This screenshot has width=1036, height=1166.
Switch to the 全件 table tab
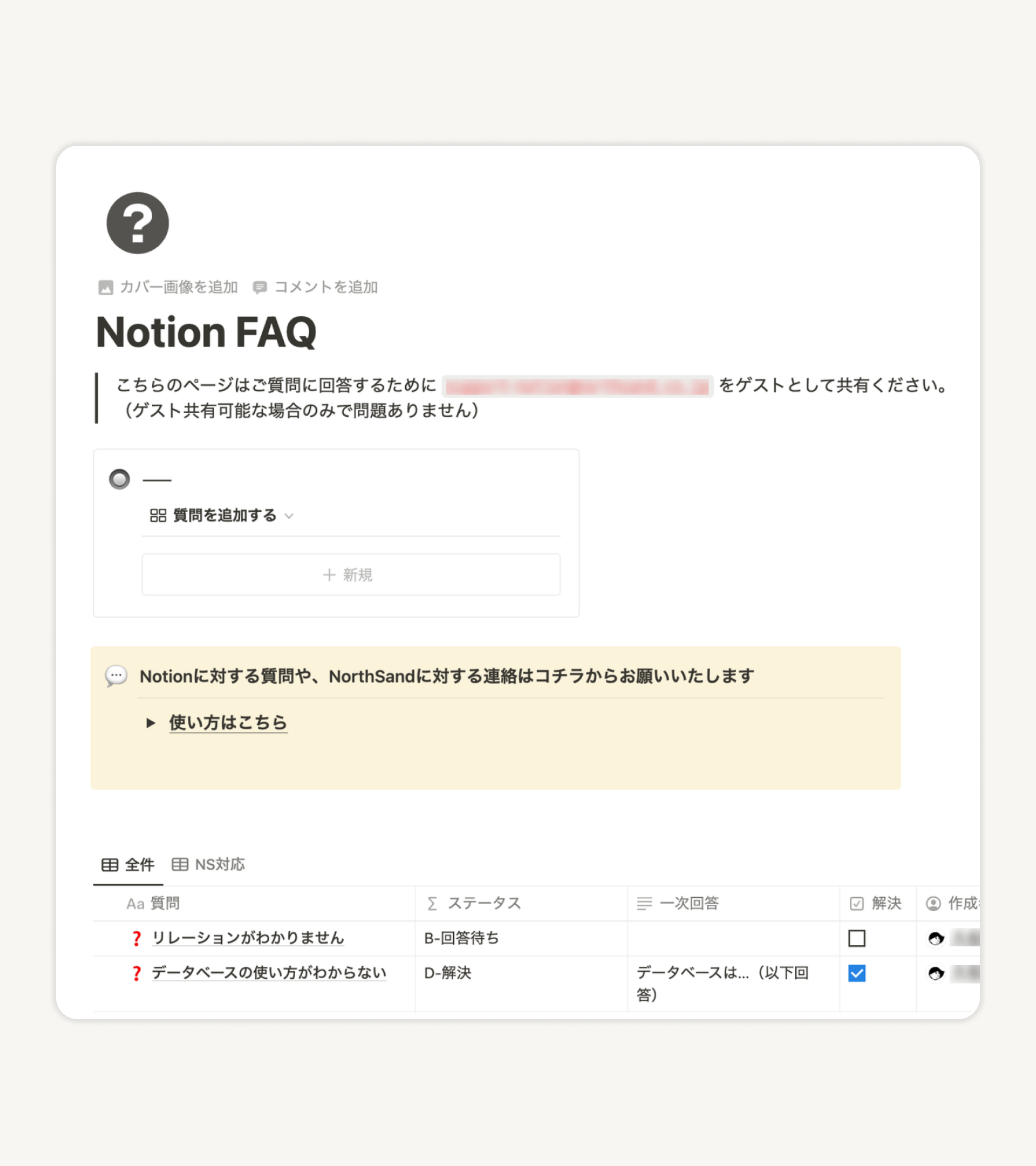point(128,865)
